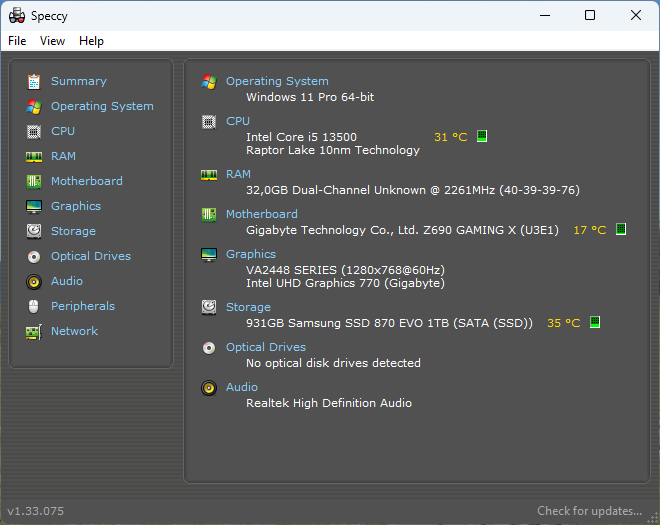Screen dimensions: 660x525
Task: Click the Motherboard icon in summary panel
Action: [x=209, y=215]
